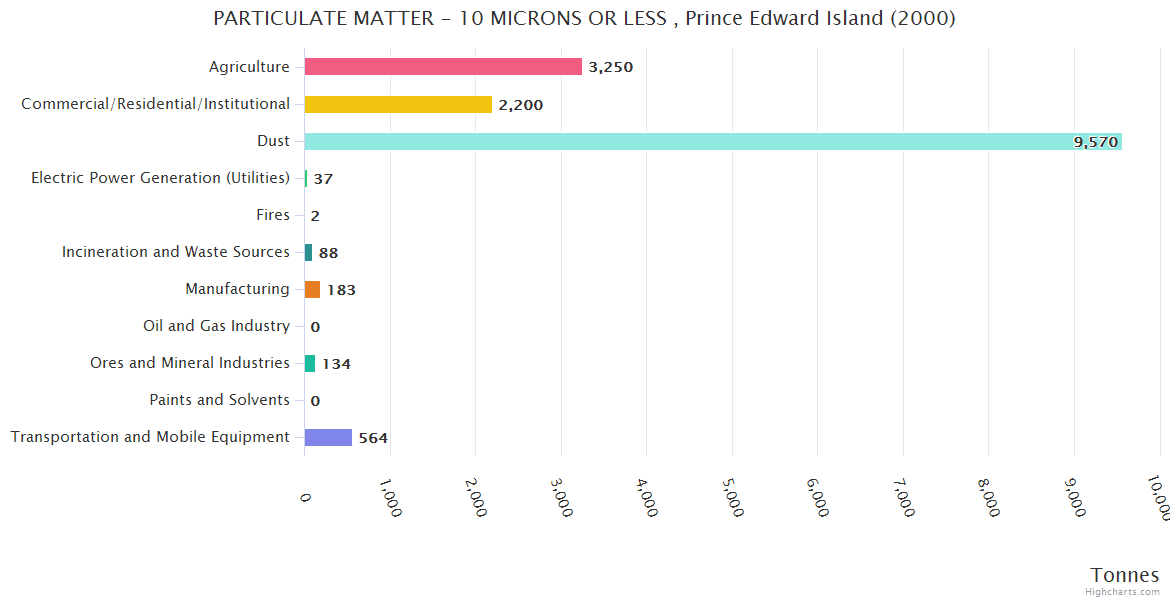Click the Tonnes axis title
Viewport: 1170px width, 600px height.
(x=1124, y=575)
